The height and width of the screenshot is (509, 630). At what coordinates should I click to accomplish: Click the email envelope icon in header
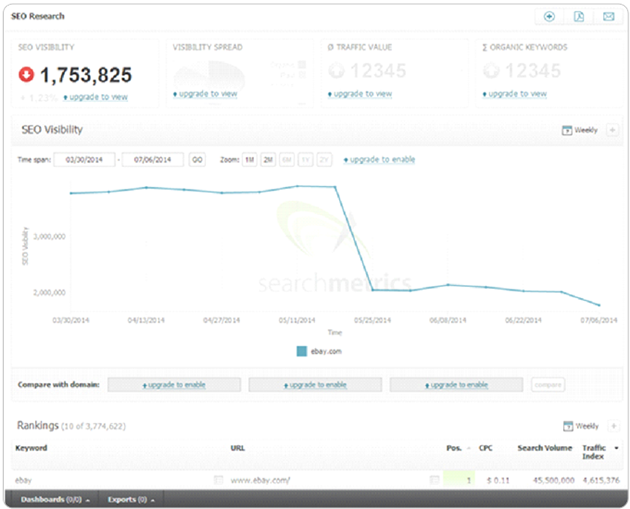click(609, 16)
